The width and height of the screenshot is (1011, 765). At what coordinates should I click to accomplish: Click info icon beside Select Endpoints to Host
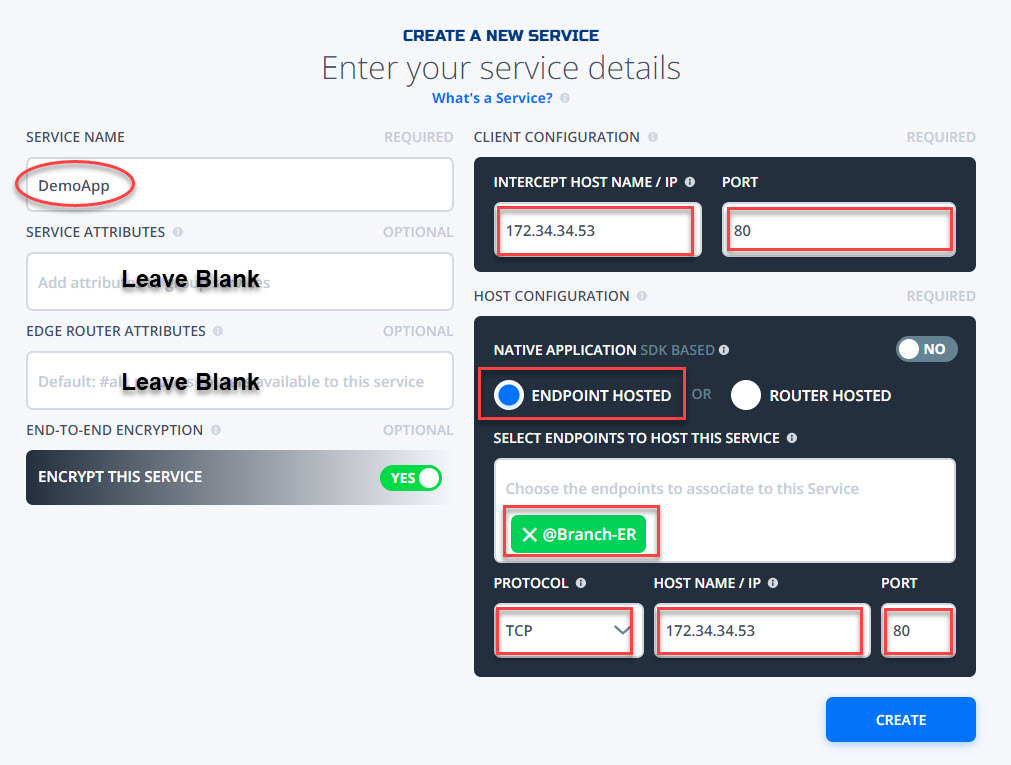(792, 438)
